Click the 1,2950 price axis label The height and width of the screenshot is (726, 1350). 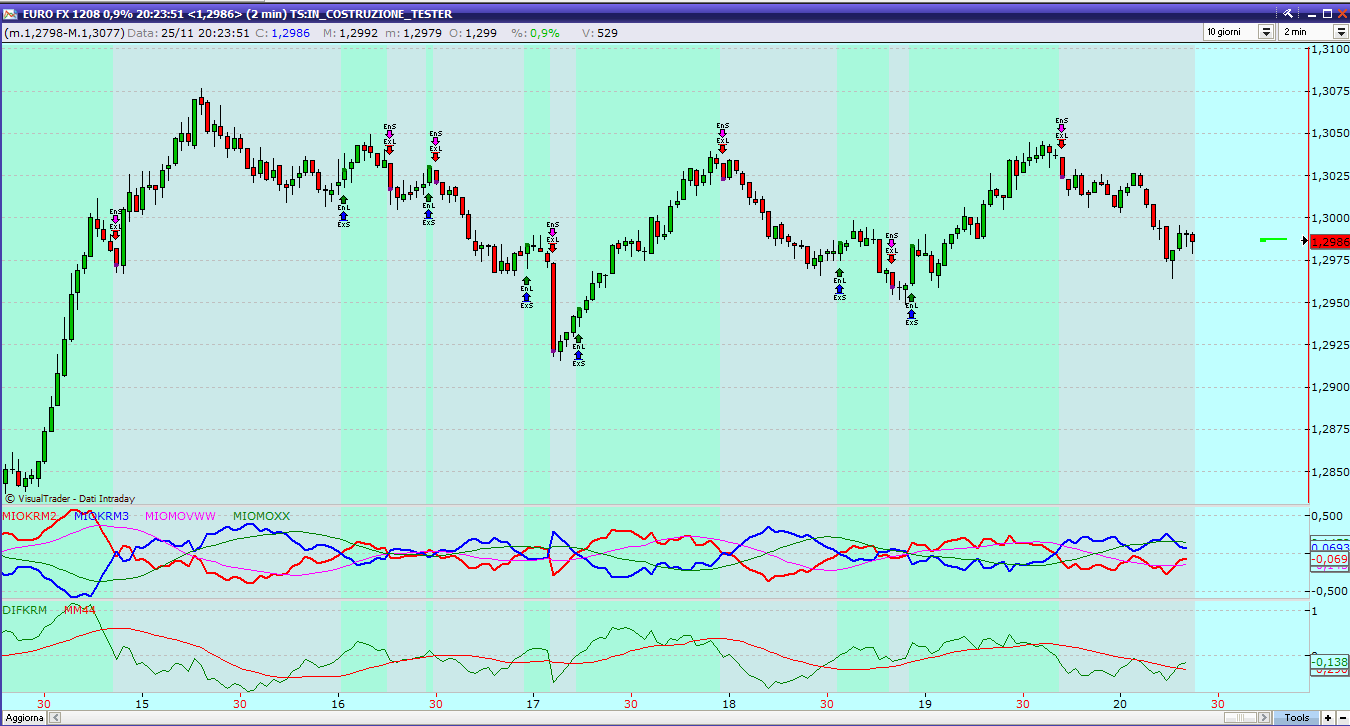[x=1329, y=302]
